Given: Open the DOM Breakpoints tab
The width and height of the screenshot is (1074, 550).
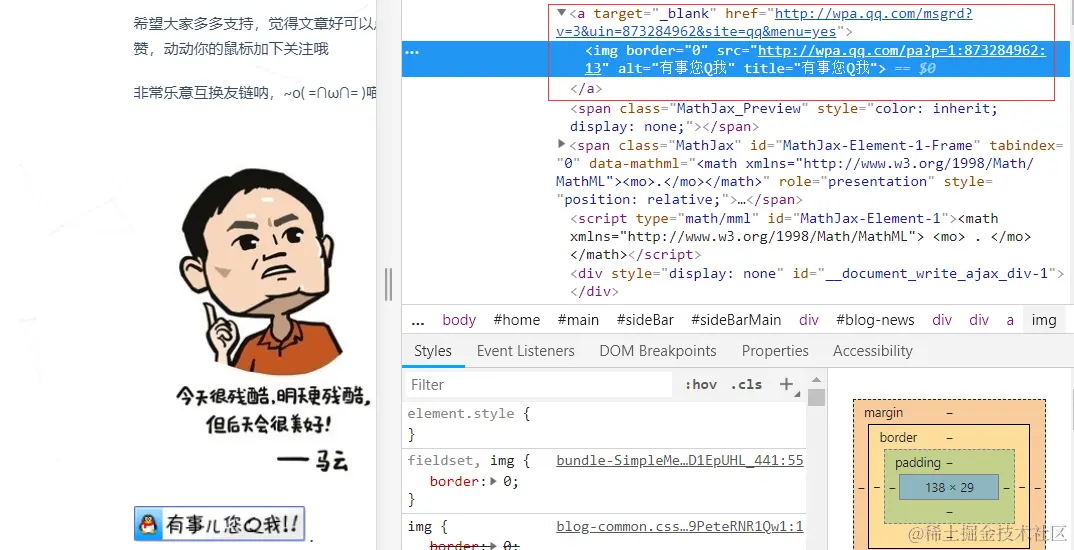Looking at the screenshot, I should (x=658, y=351).
